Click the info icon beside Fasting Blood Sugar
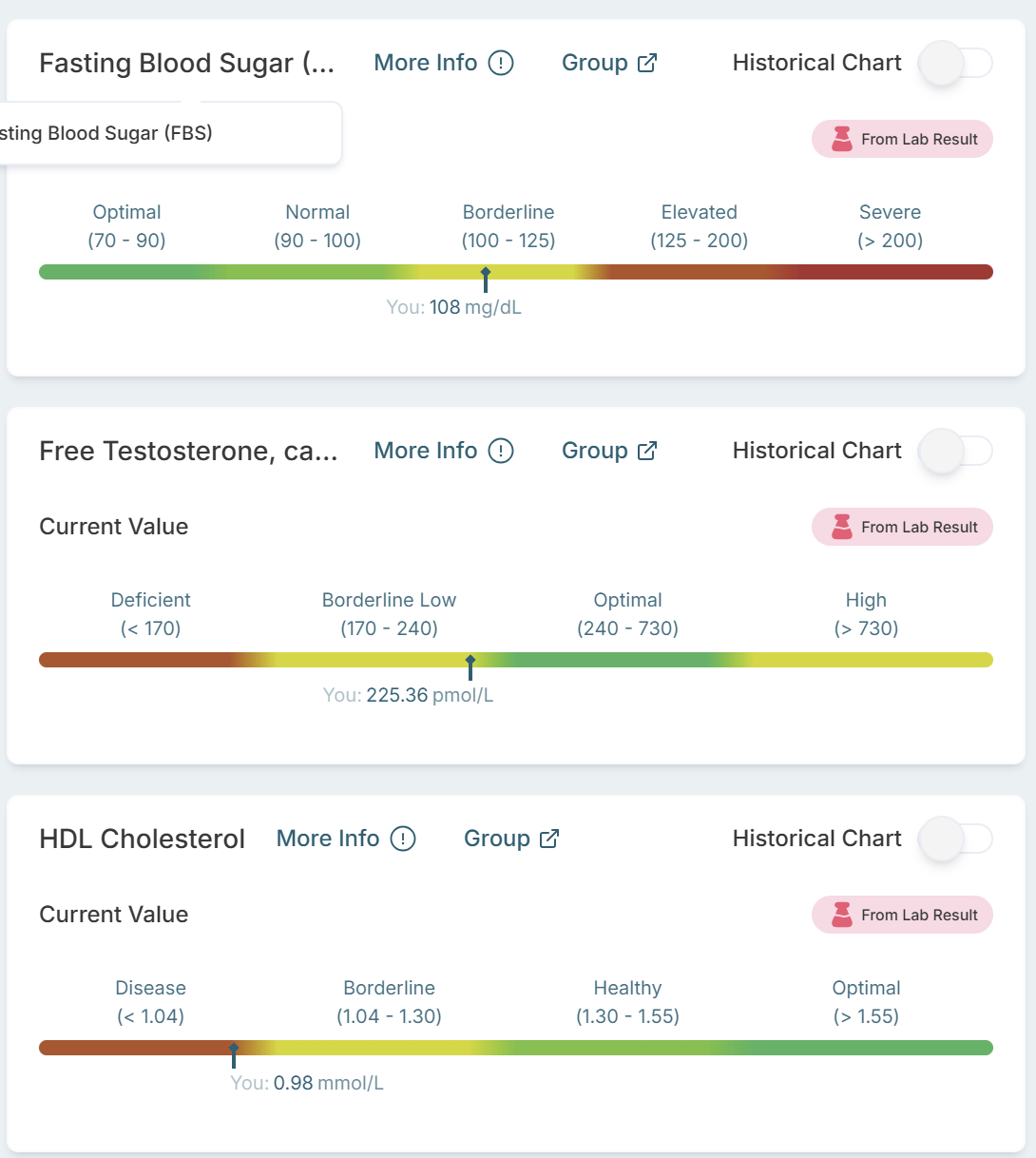Image resolution: width=1036 pixels, height=1158 pixels. click(x=501, y=63)
